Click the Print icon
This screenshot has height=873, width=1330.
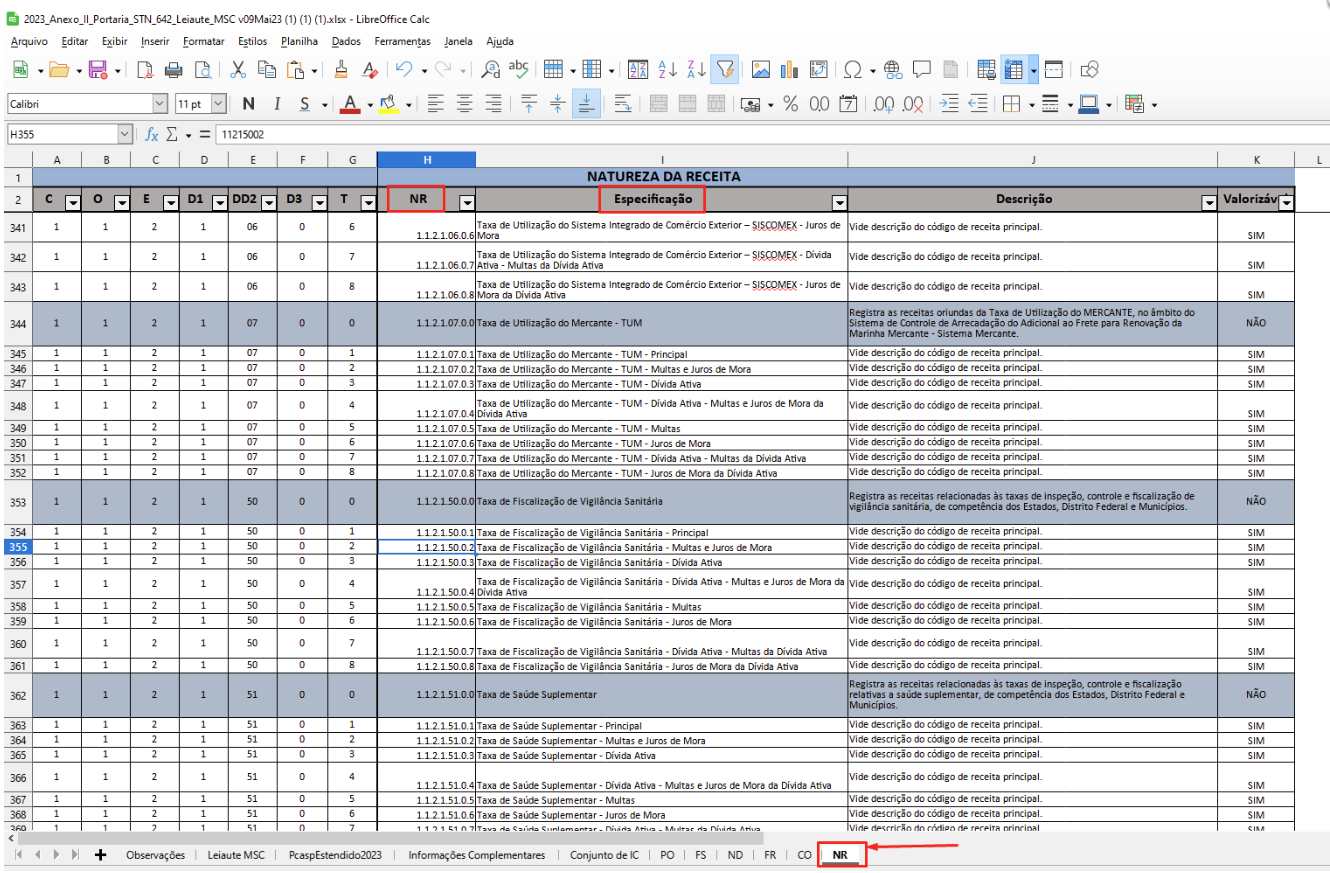(174, 69)
